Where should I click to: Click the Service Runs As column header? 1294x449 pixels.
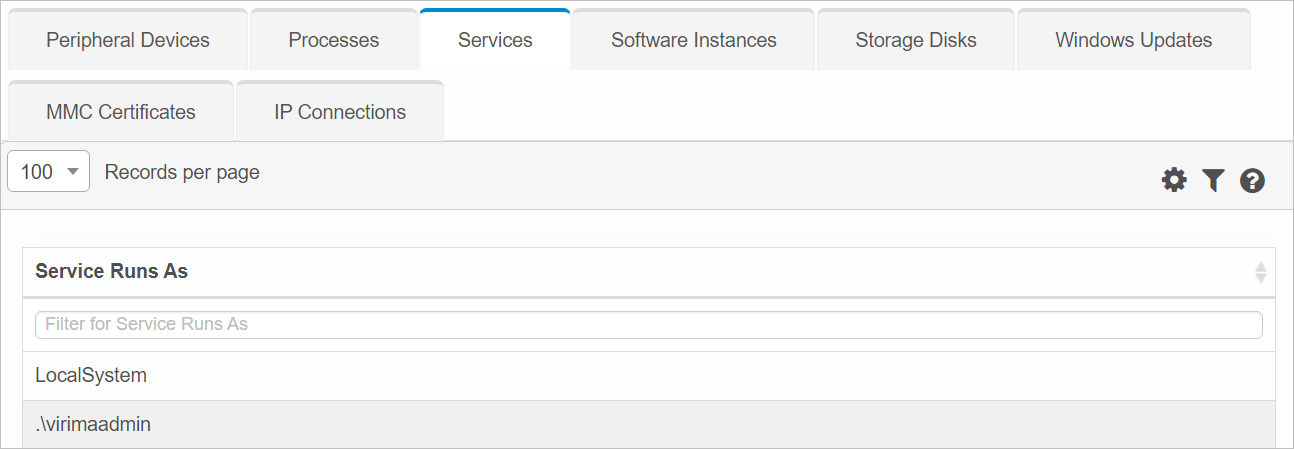point(111,272)
